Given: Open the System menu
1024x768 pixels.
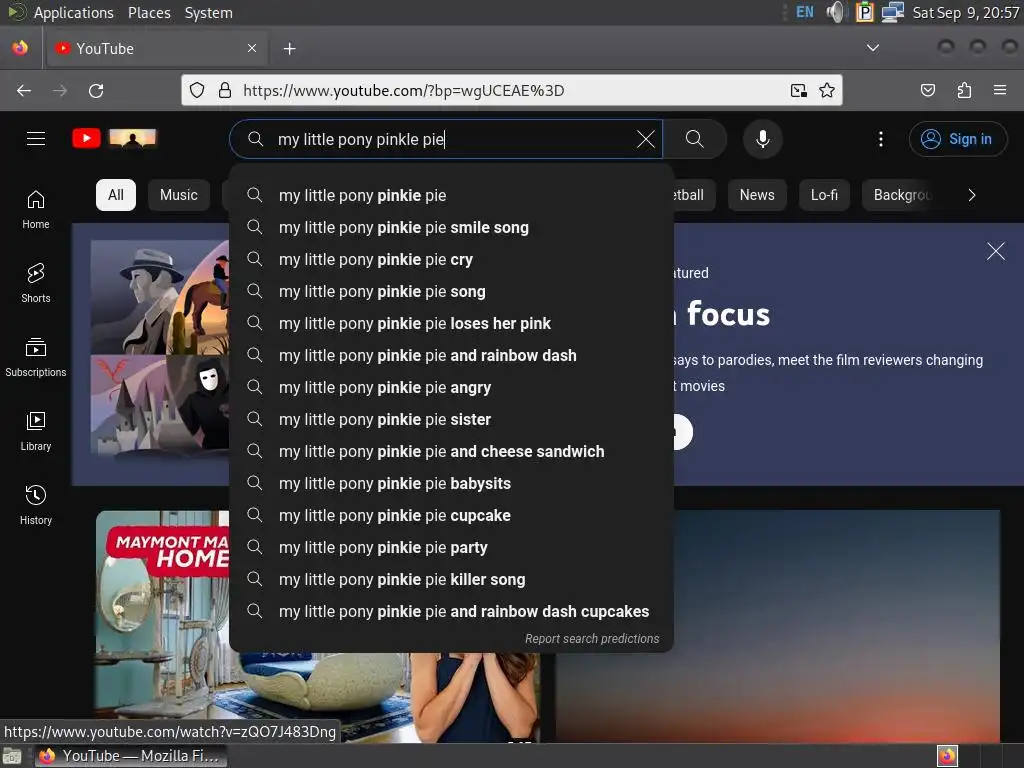Looking at the screenshot, I should tap(208, 12).
